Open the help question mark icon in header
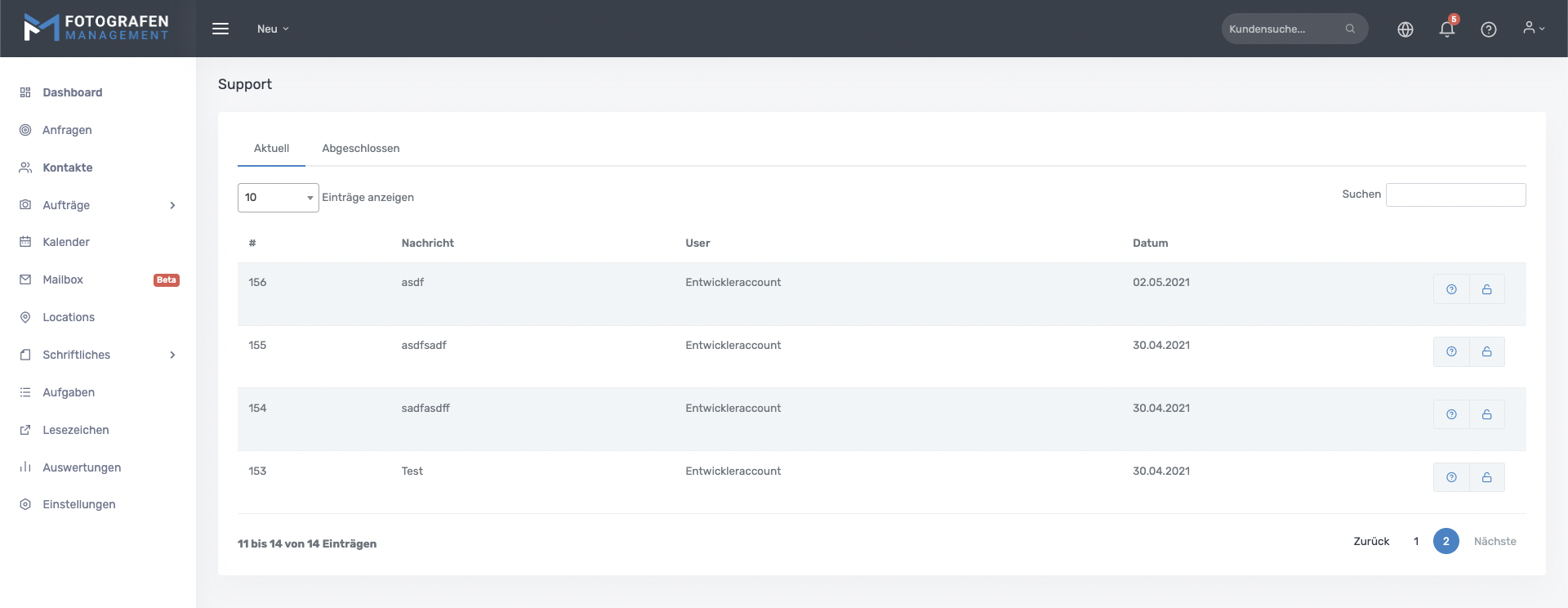The width and height of the screenshot is (1568, 608). pos(1488,29)
